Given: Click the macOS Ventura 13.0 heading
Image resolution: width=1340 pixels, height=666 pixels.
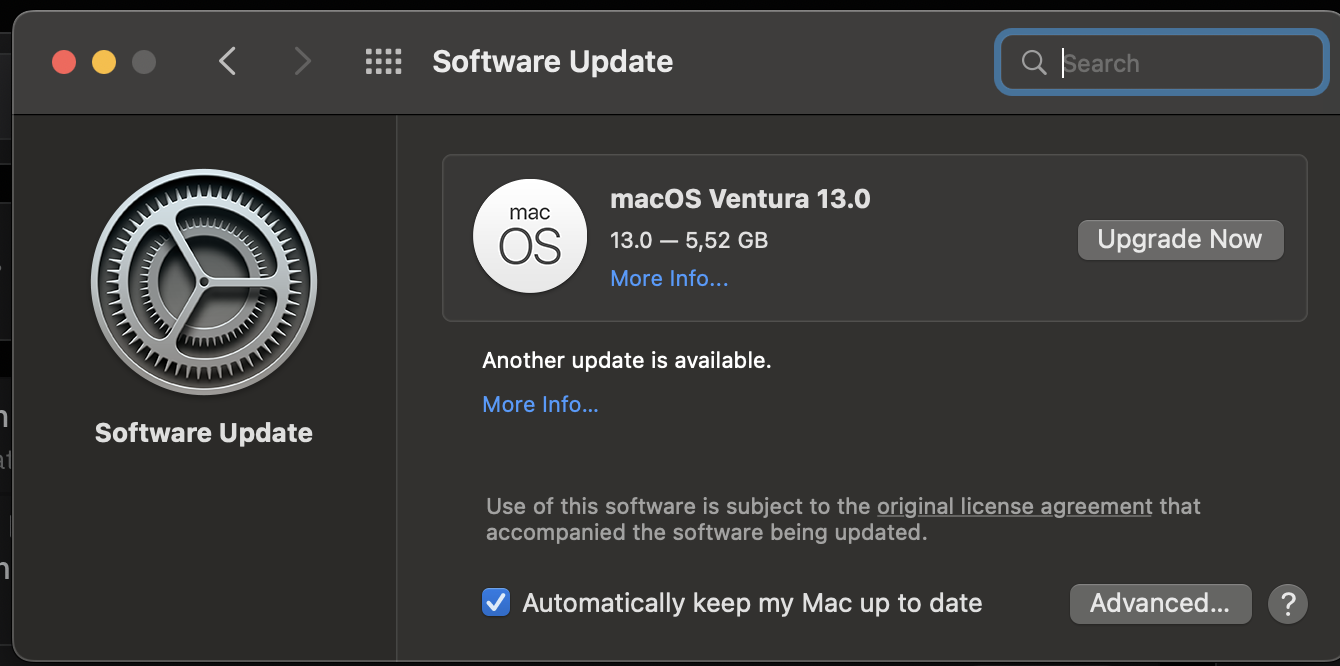Looking at the screenshot, I should [740, 199].
